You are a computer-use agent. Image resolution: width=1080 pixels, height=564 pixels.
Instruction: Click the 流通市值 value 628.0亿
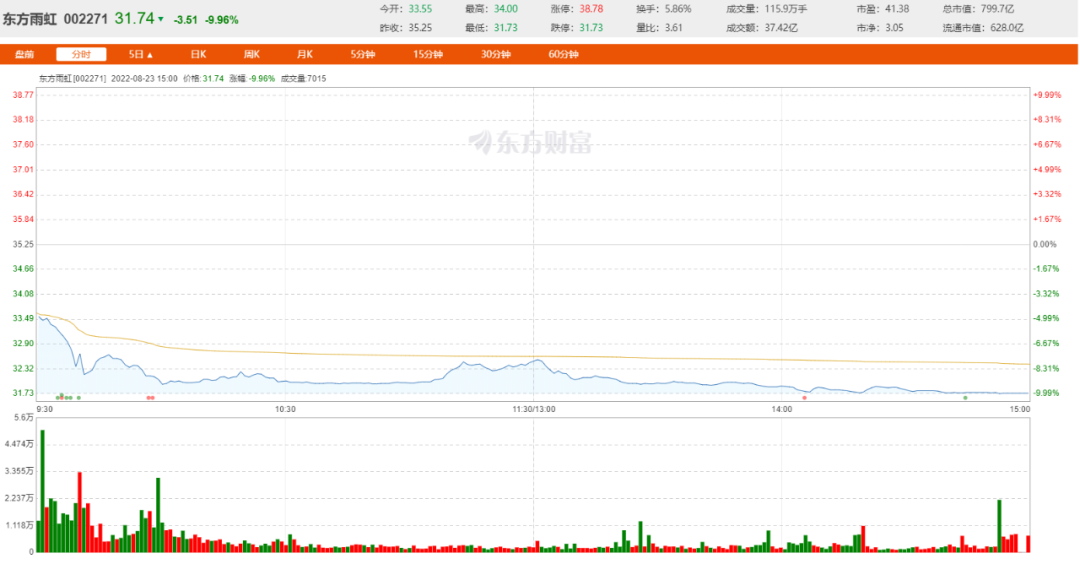click(x=1007, y=28)
